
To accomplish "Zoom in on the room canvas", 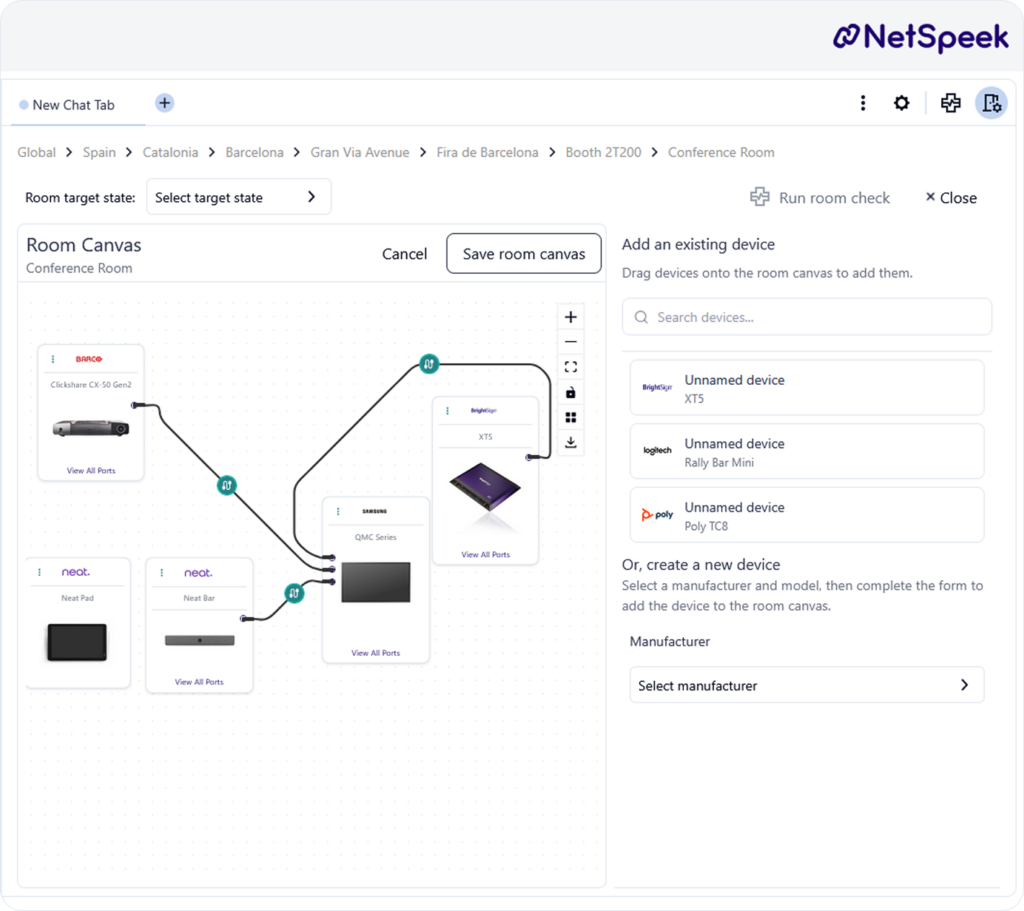I will [571, 317].
